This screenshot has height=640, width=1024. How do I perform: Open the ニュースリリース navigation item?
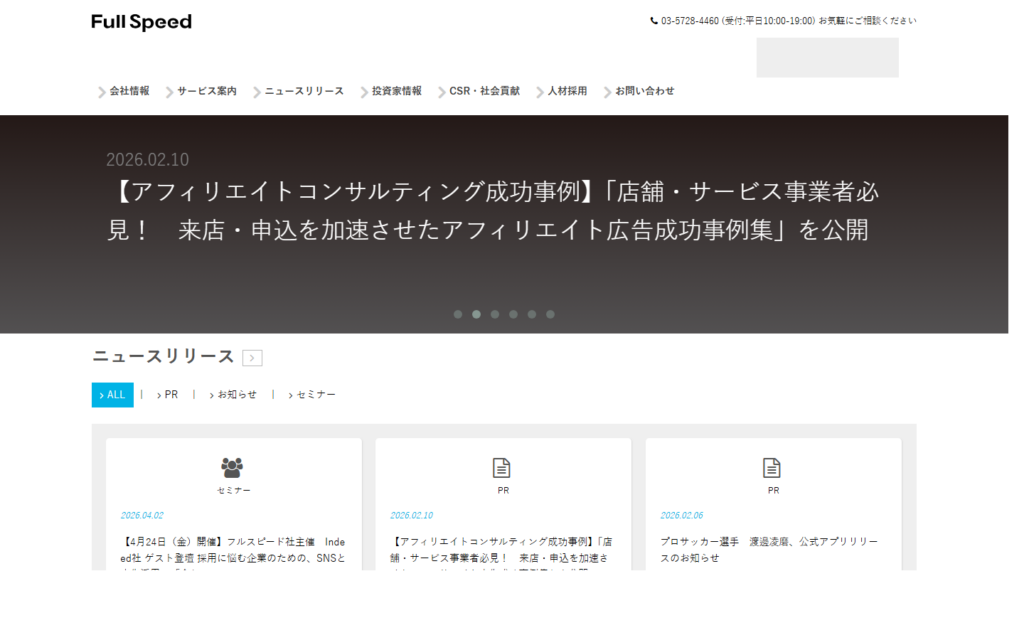tap(304, 91)
